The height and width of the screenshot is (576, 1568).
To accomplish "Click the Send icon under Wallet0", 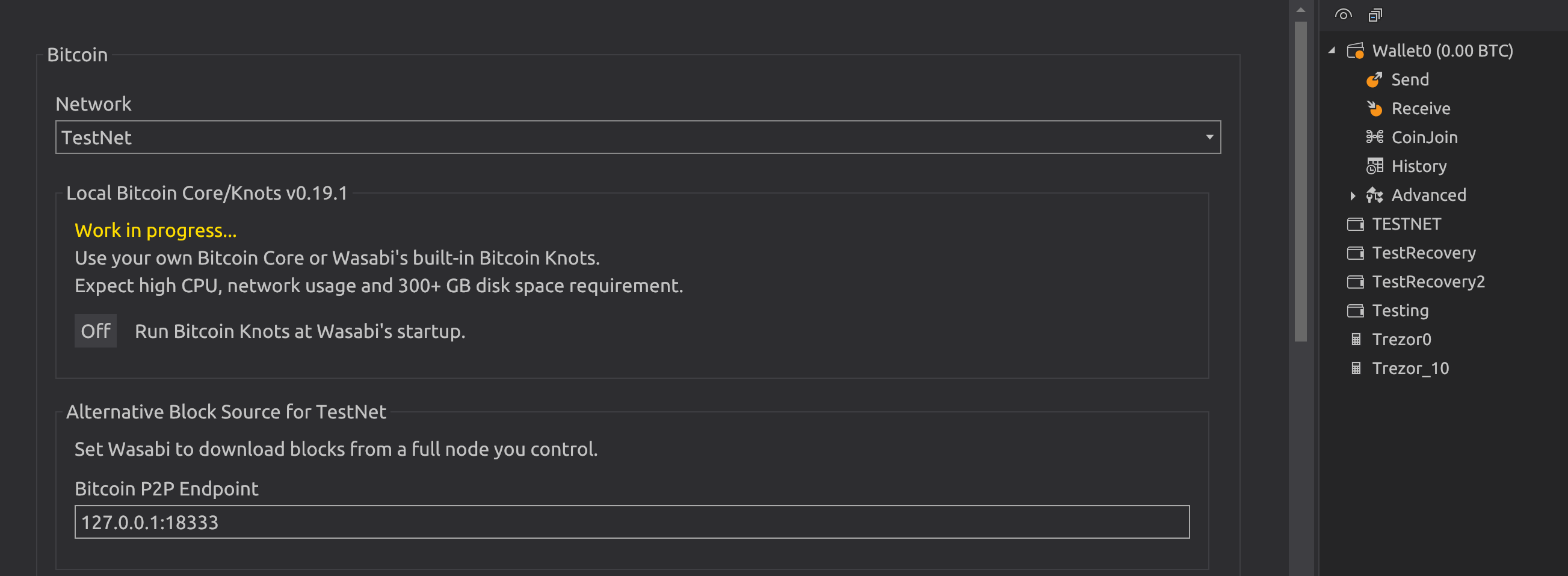I will pos(1374,80).
